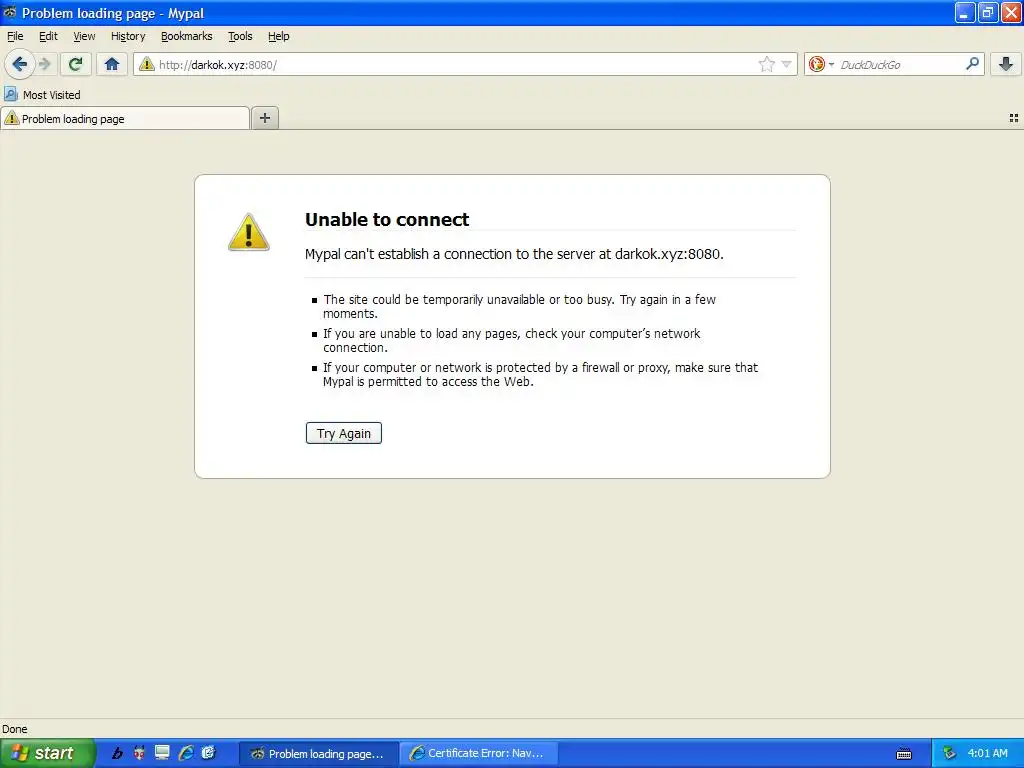Viewport: 1024px width, 768px height.
Task: Click the warning site-identity icon in address bar
Action: (x=147, y=64)
